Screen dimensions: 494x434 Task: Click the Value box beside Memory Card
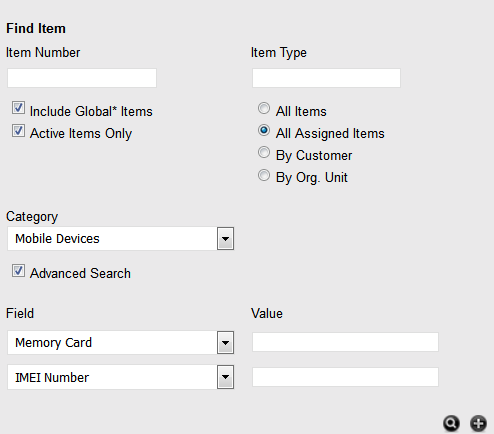coord(345,342)
